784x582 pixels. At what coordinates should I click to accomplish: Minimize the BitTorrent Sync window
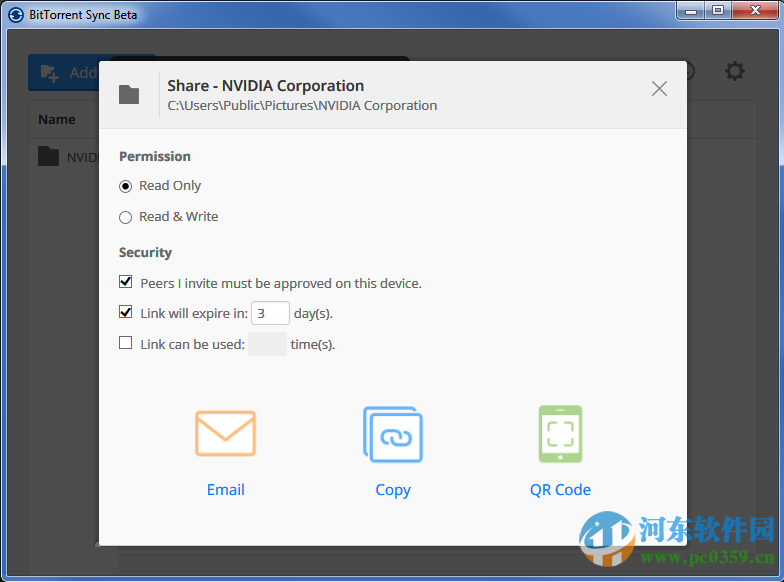(x=691, y=10)
